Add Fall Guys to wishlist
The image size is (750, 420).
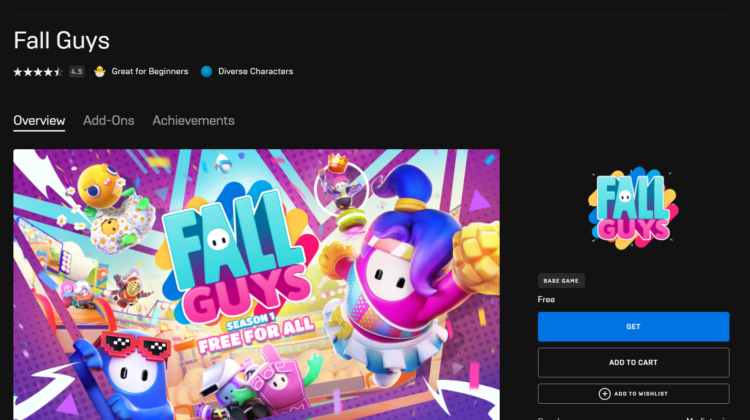point(633,394)
